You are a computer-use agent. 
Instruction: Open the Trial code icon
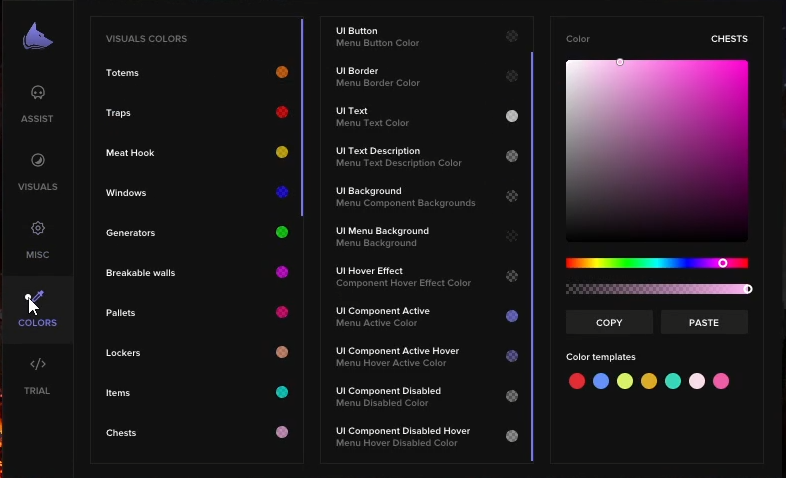[x=38, y=364]
